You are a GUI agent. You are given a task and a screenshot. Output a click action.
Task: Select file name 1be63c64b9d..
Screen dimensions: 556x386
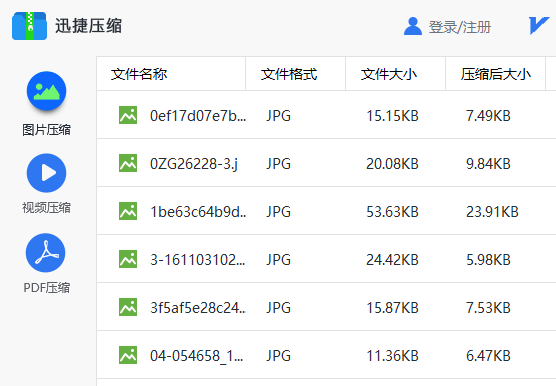[x=198, y=212]
